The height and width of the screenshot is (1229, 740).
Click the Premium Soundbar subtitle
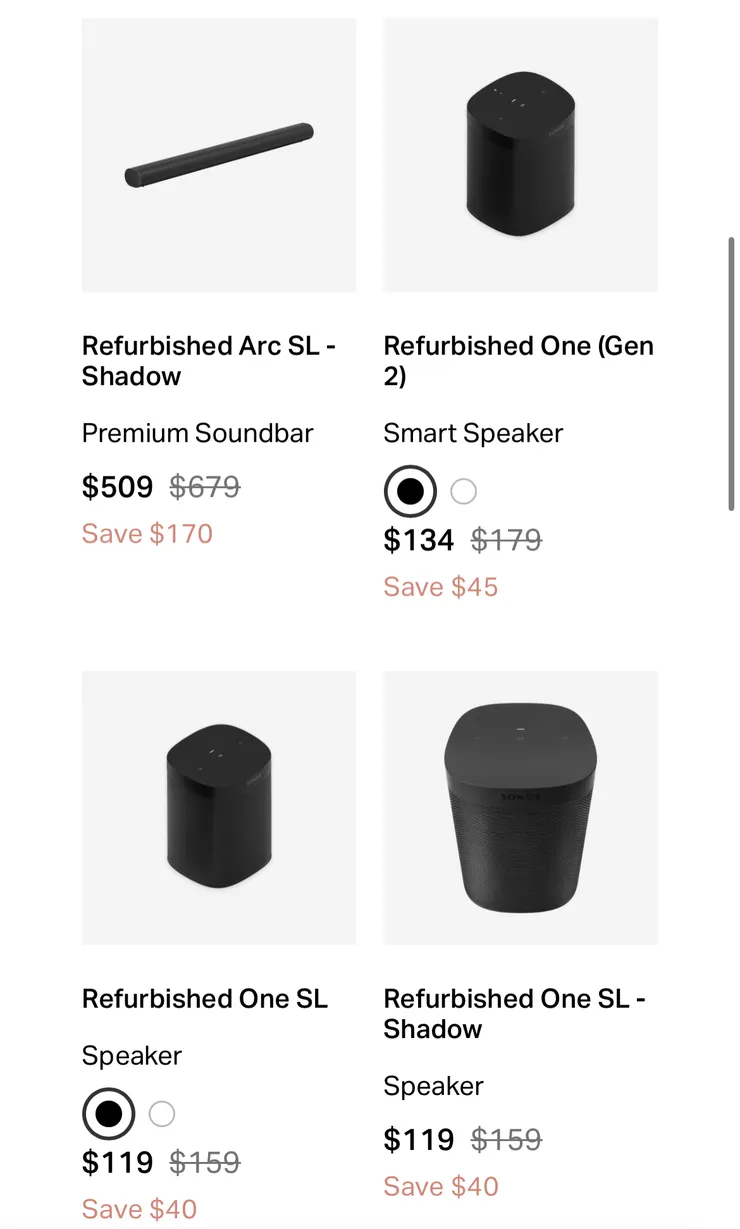pos(198,433)
